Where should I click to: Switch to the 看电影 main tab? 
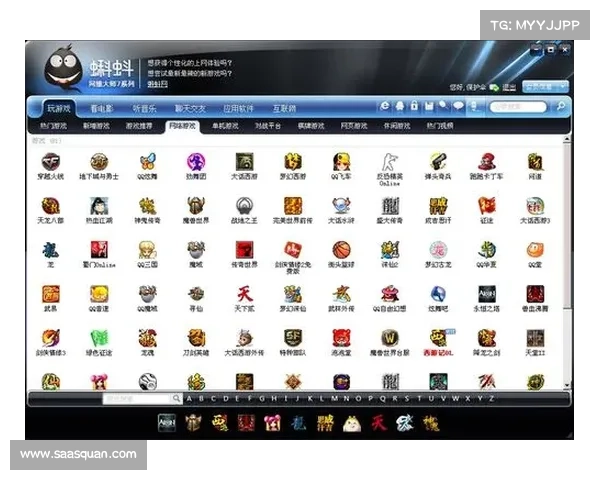[x=102, y=109]
